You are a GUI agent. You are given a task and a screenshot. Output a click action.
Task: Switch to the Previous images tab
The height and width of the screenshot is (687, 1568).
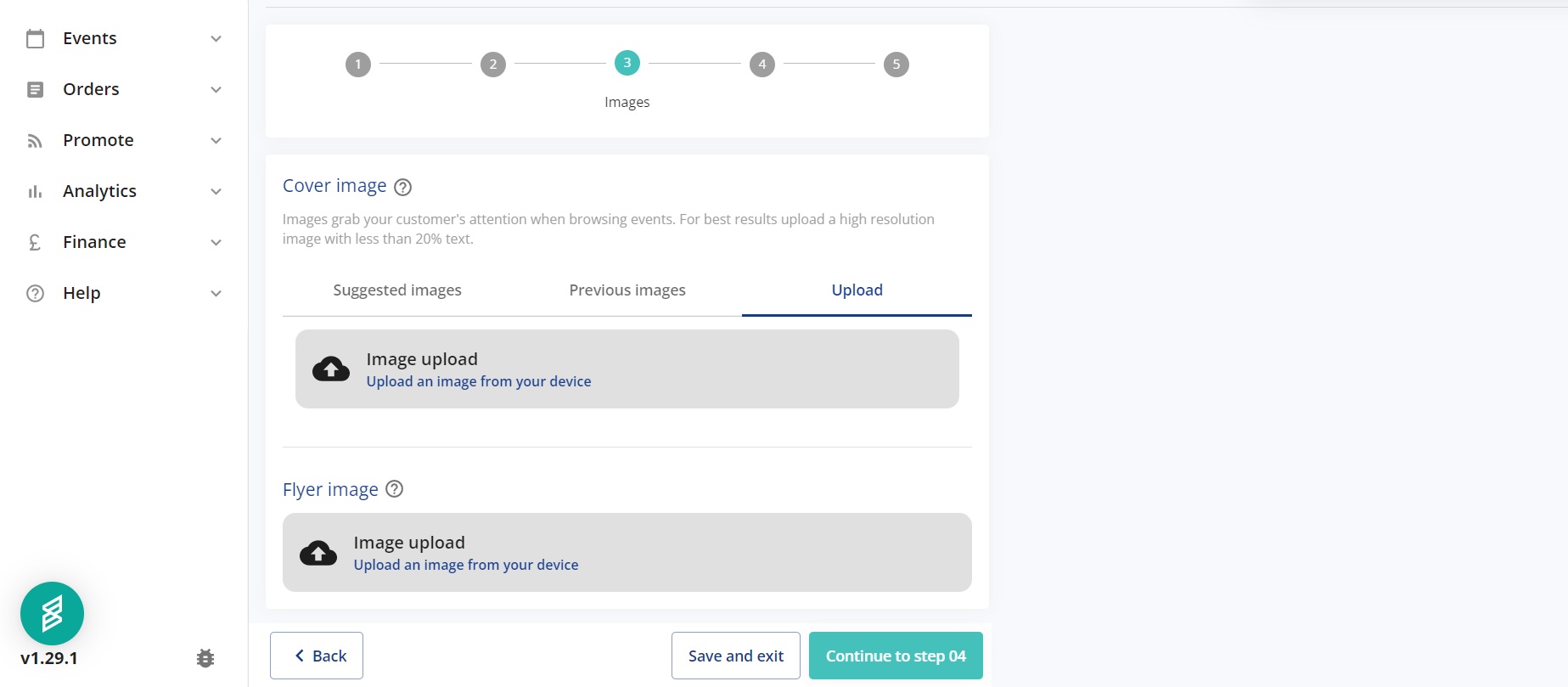pyautogui.click(x=627, y=290)
